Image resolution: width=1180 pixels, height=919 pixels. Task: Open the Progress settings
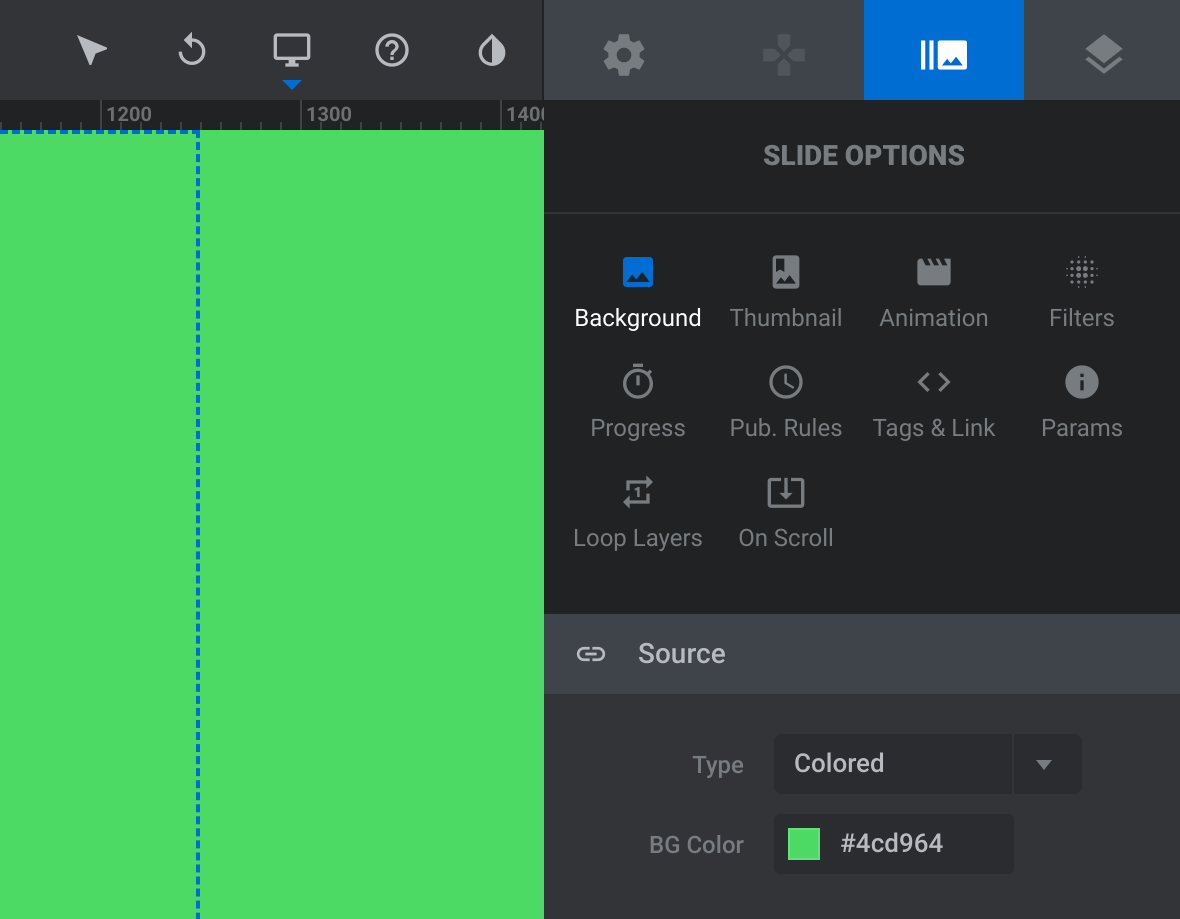point(637,402)
